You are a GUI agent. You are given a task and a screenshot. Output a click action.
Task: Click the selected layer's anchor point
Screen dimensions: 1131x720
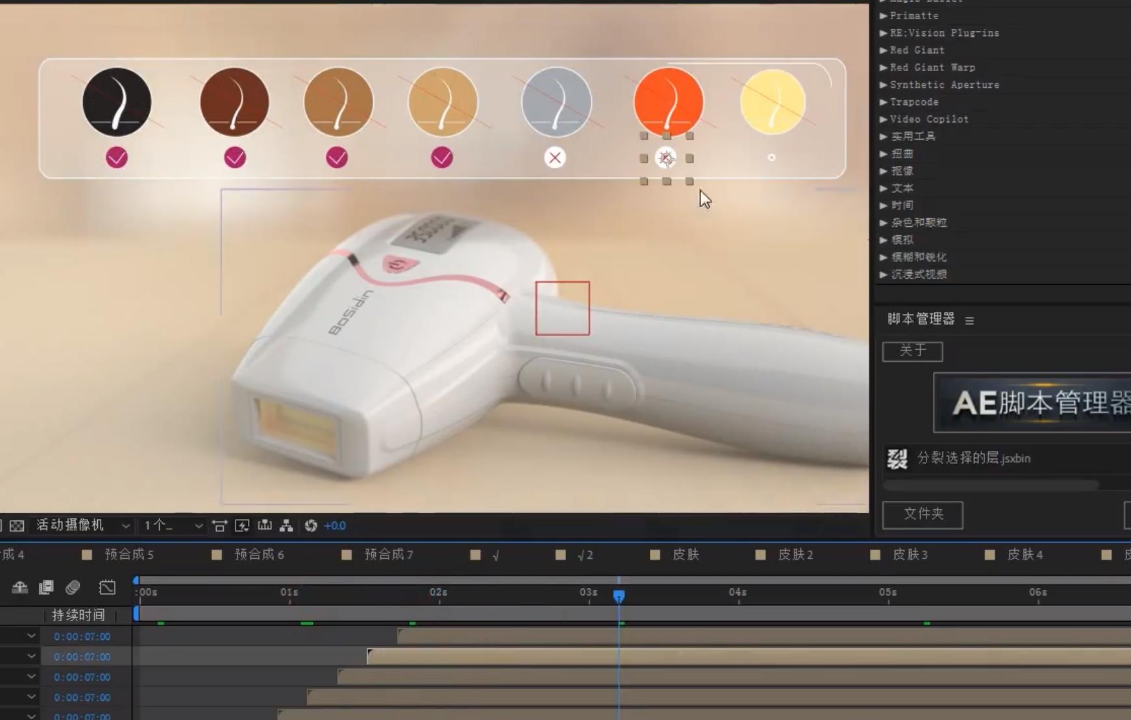click(666, 157)
